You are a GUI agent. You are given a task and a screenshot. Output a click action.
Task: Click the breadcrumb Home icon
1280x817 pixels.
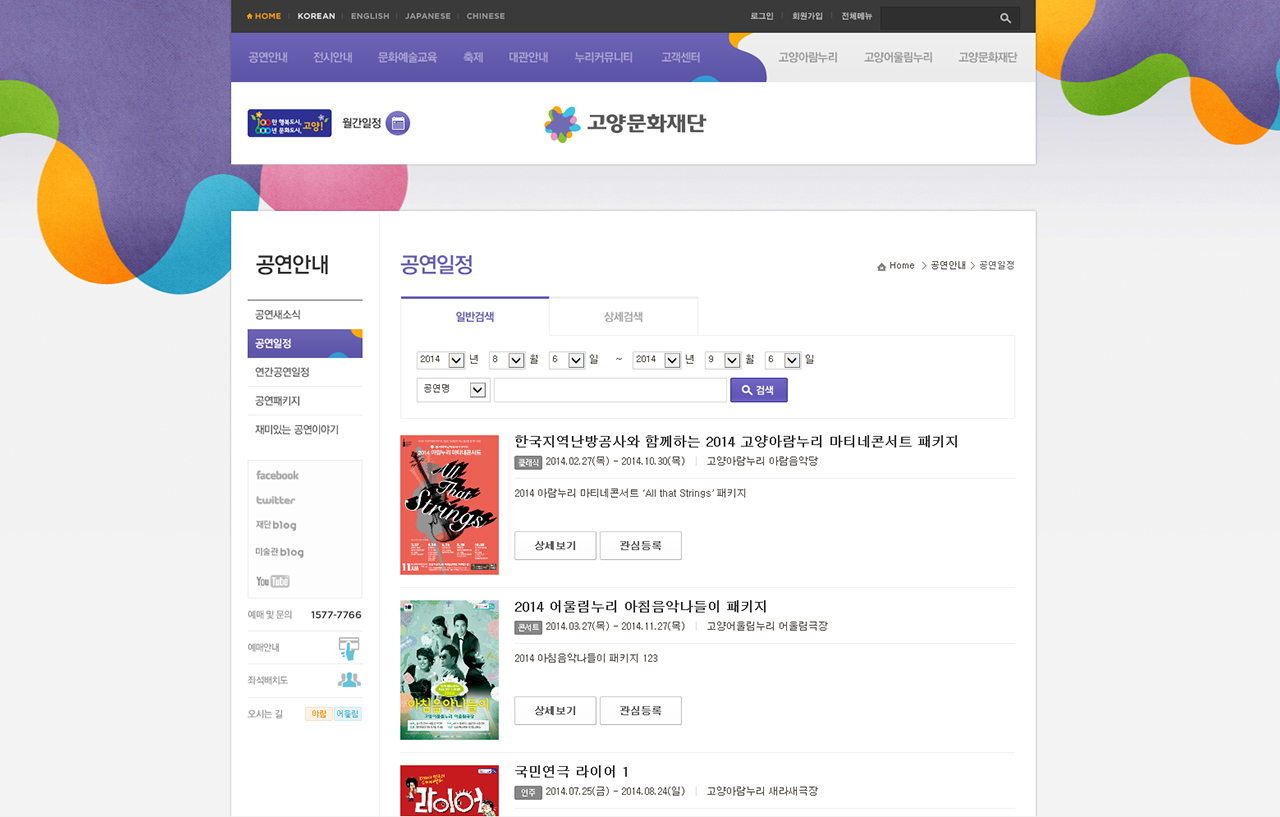881,266
